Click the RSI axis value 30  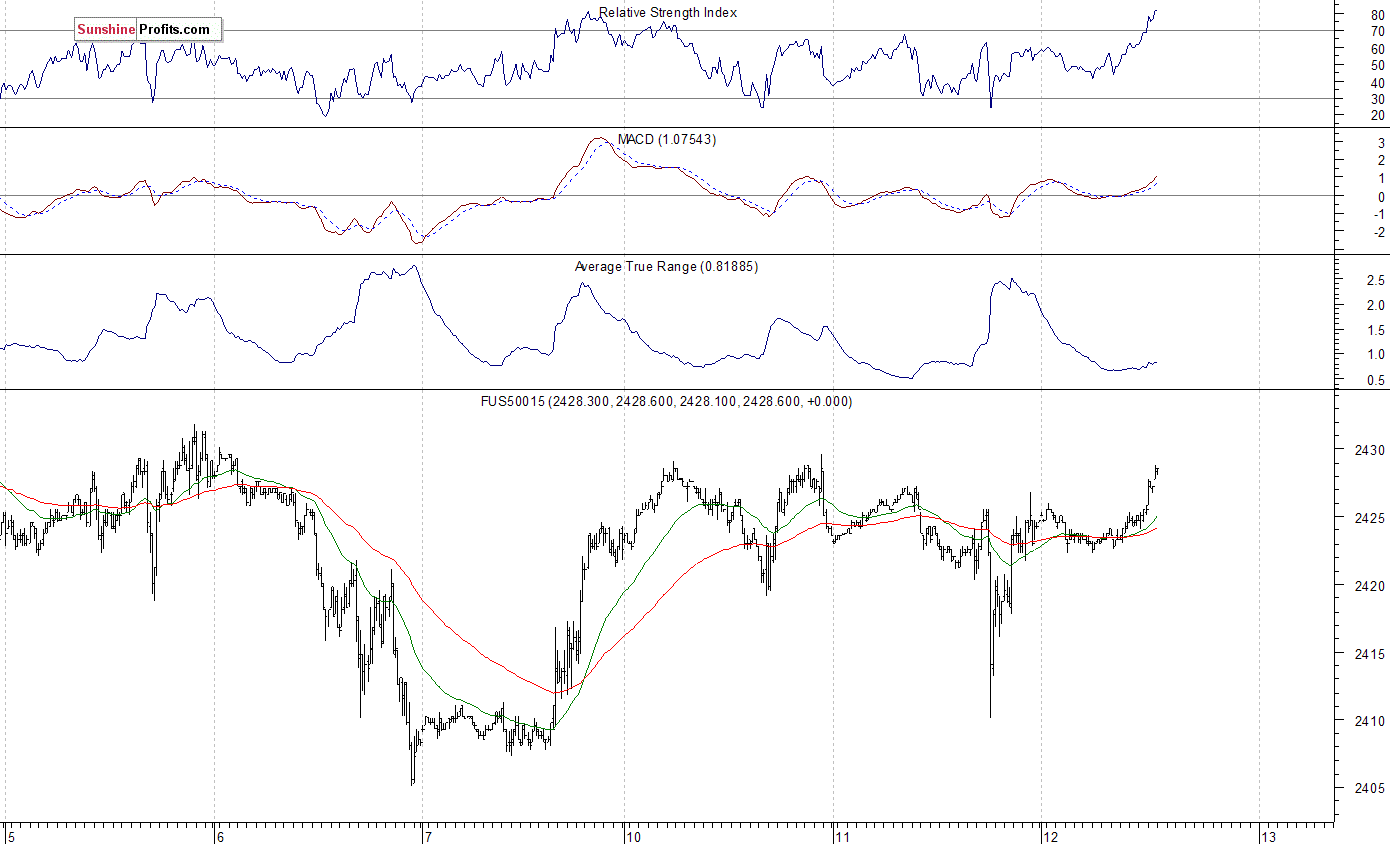pyautogui.click(x=1378, y=99)
